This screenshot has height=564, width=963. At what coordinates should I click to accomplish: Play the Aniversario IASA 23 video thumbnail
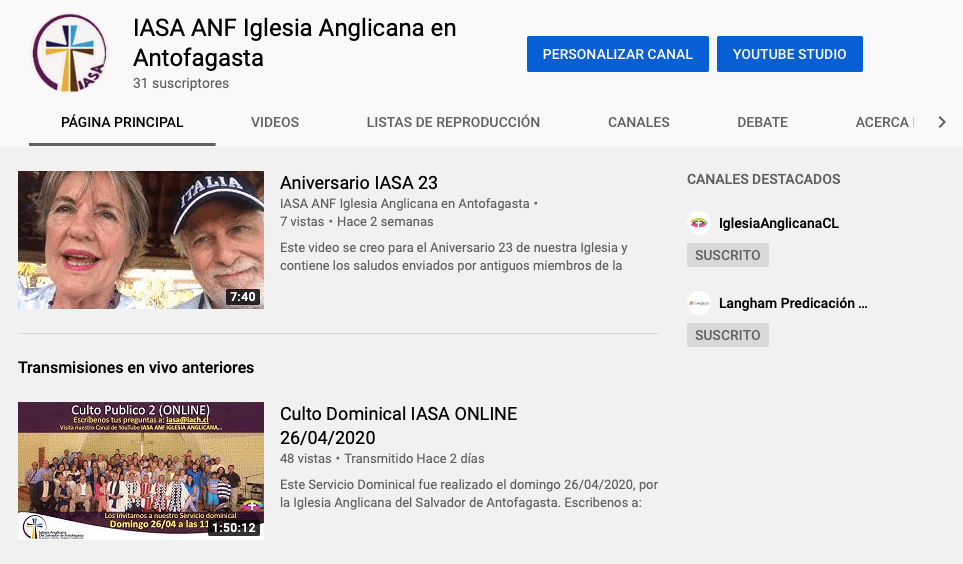point(141,240)
